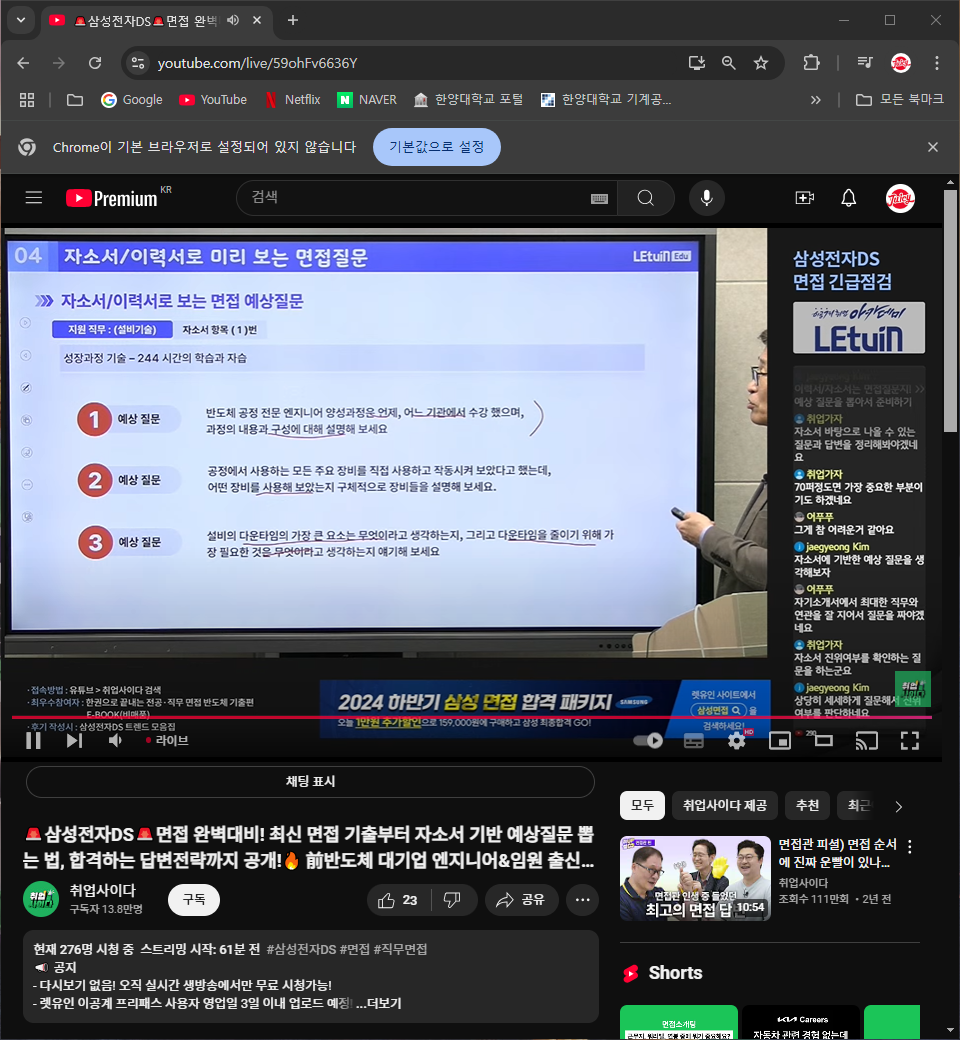Expand hidden bookmarks overflow chevron
The height and width of the screenshot is (1040, 960).
(815, 100)
